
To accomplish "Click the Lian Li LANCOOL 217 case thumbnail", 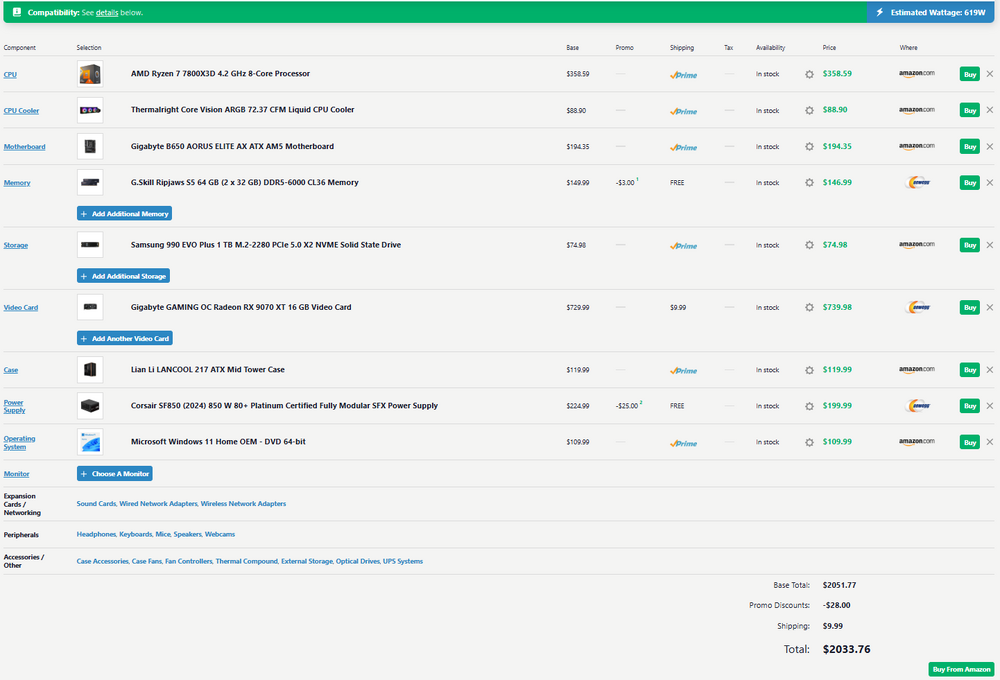I will click(x=90, y=370).
